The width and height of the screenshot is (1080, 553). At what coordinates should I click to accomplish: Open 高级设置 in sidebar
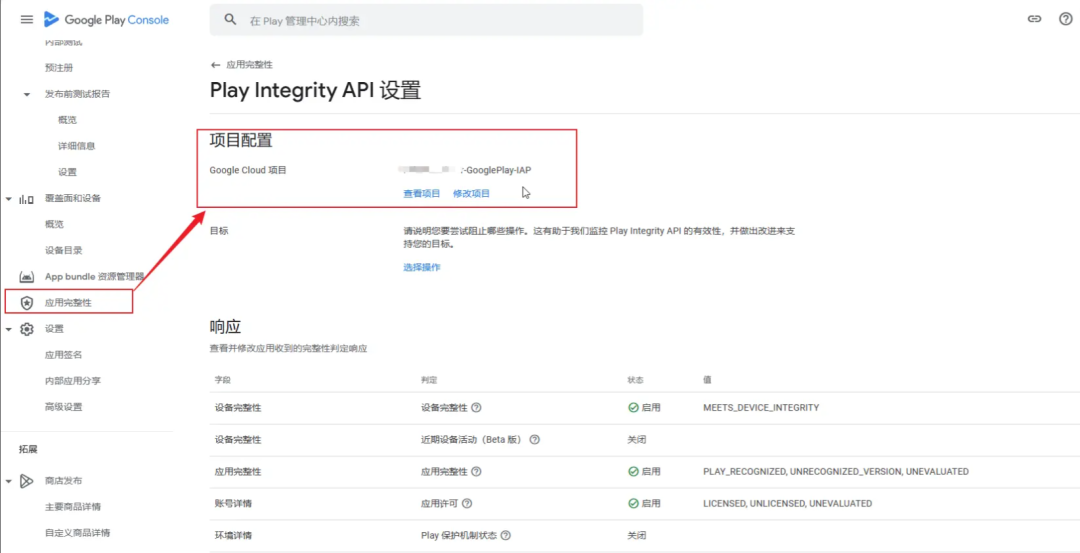click(63, 407)
